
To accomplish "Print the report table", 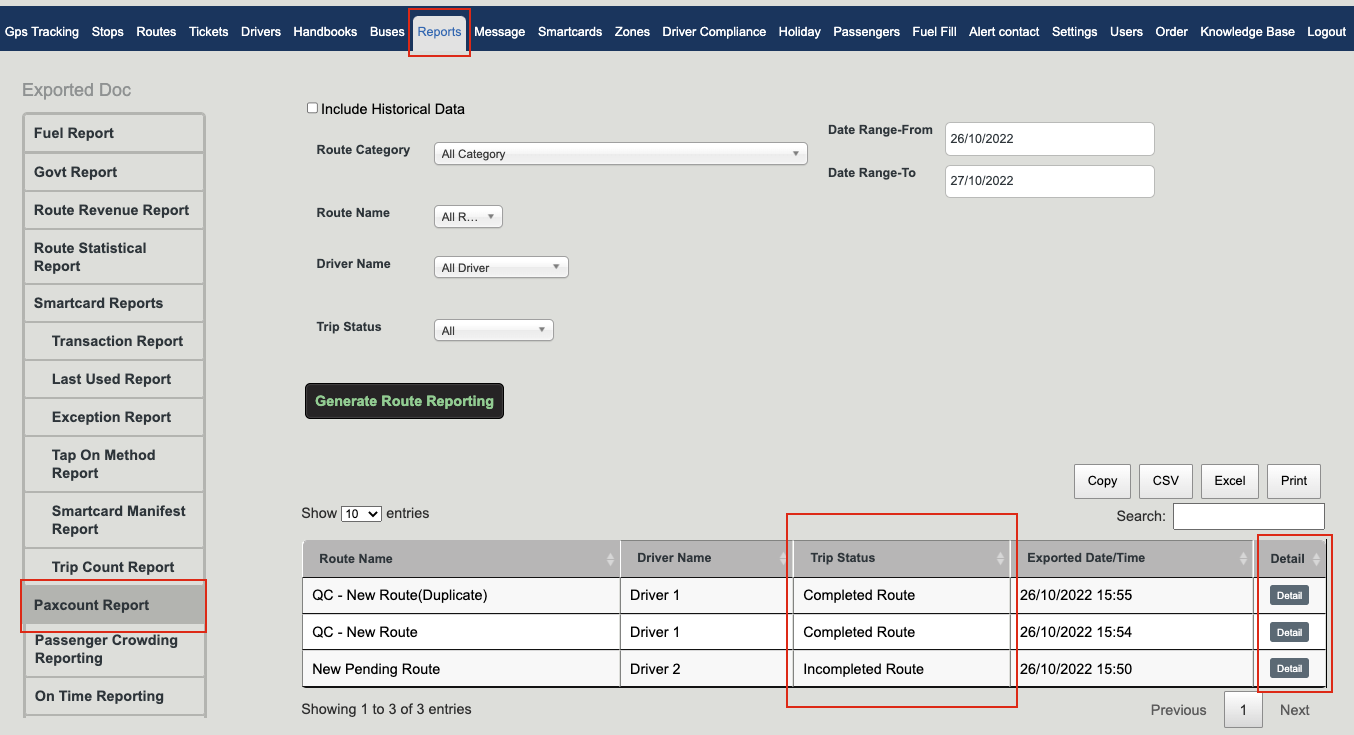I will 1293,480.
